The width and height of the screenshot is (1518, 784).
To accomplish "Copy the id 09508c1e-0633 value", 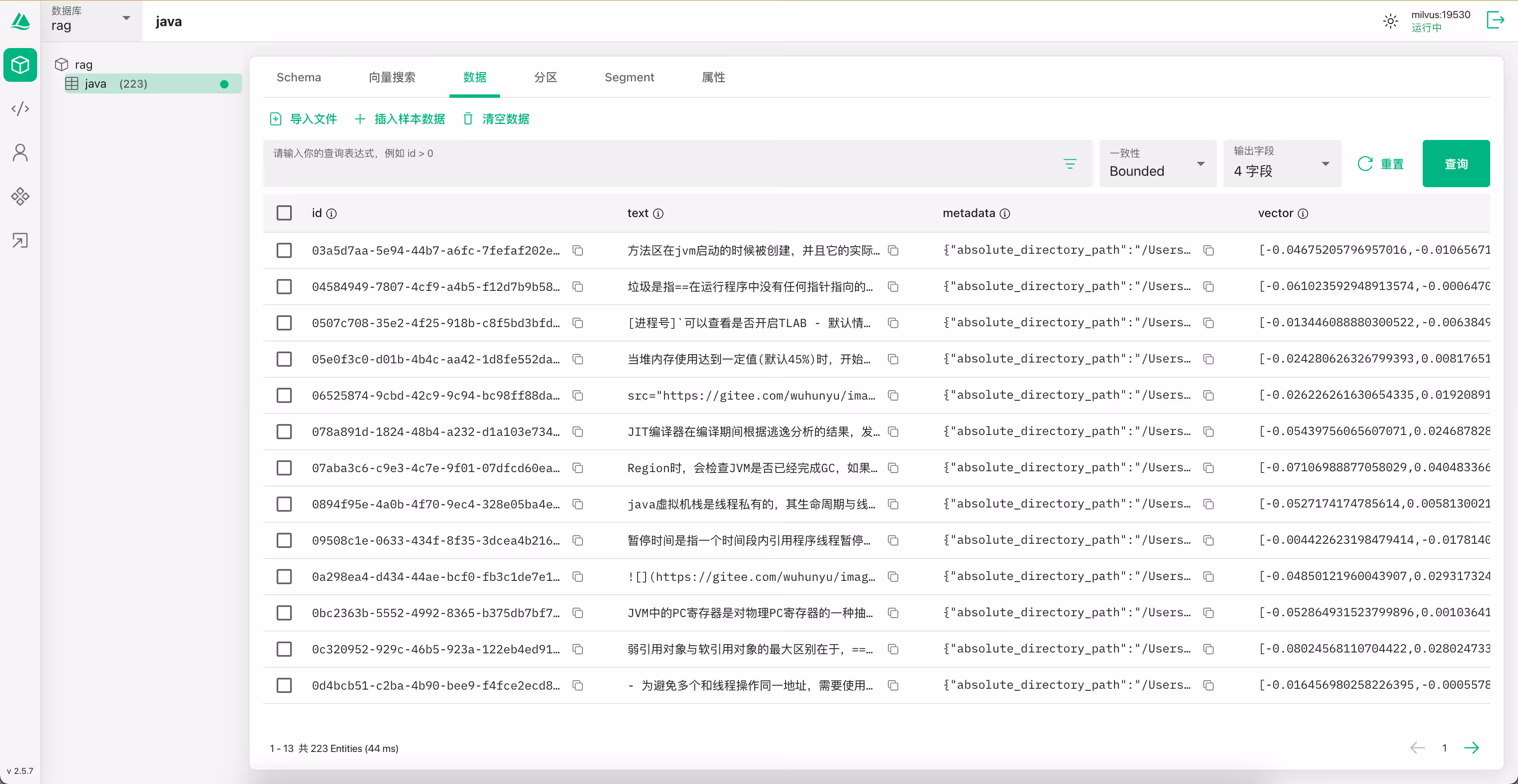I will tap(578, 540).
